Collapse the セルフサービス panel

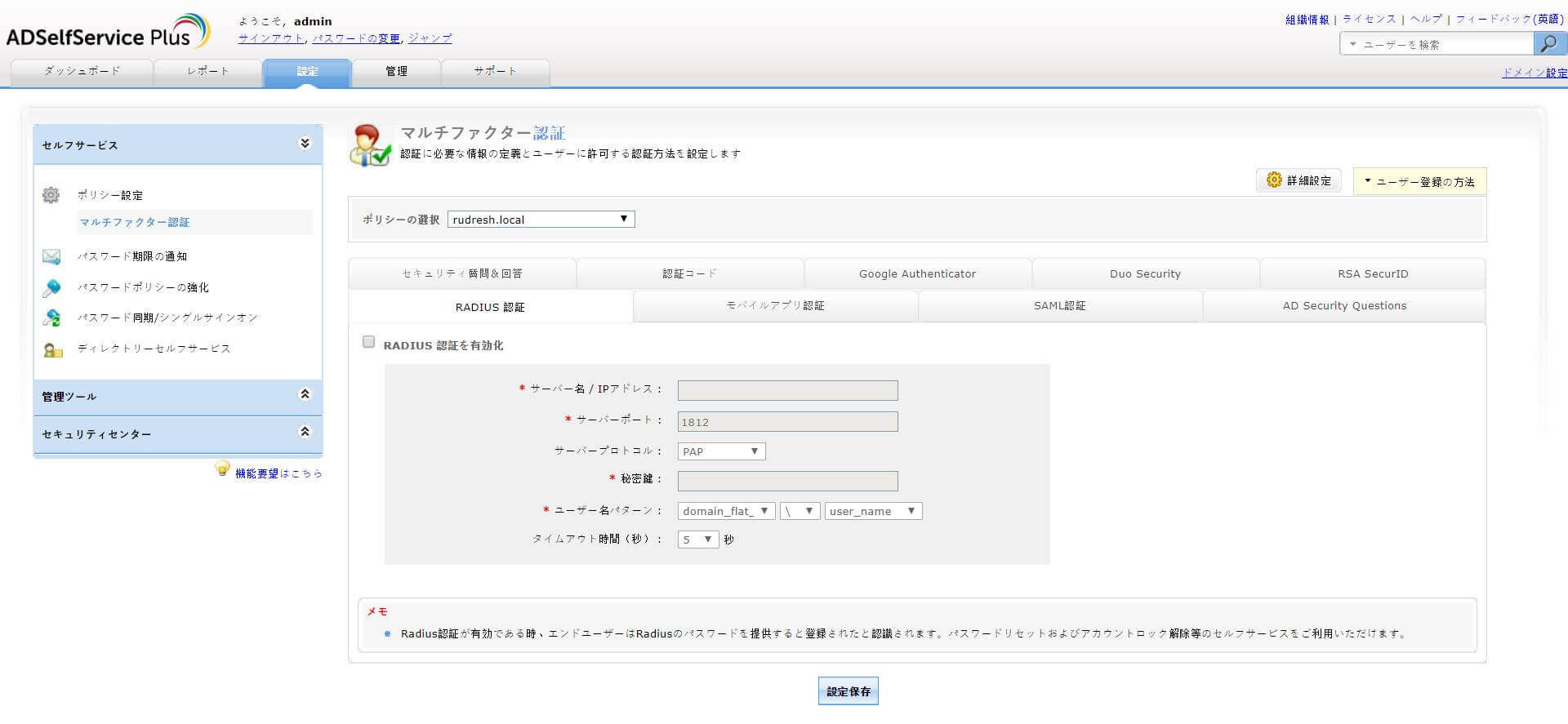coord(305,144)
